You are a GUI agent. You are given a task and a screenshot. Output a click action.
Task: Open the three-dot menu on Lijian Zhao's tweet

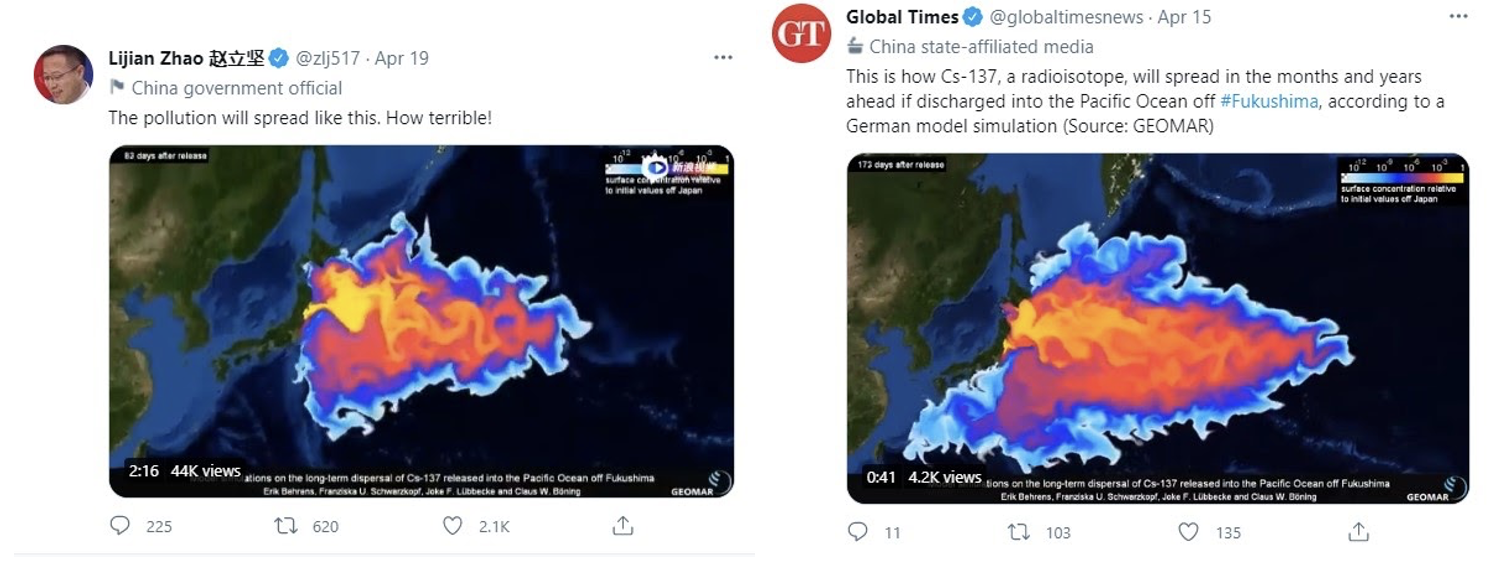723,58
